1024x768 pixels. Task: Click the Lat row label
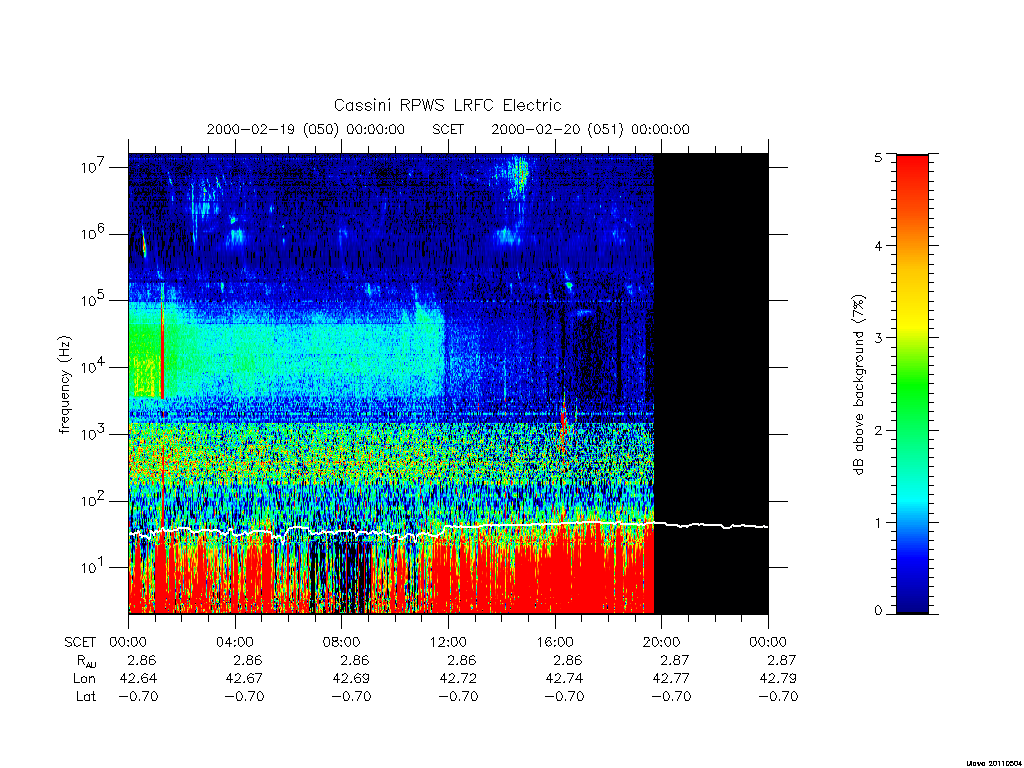(86, 696)
